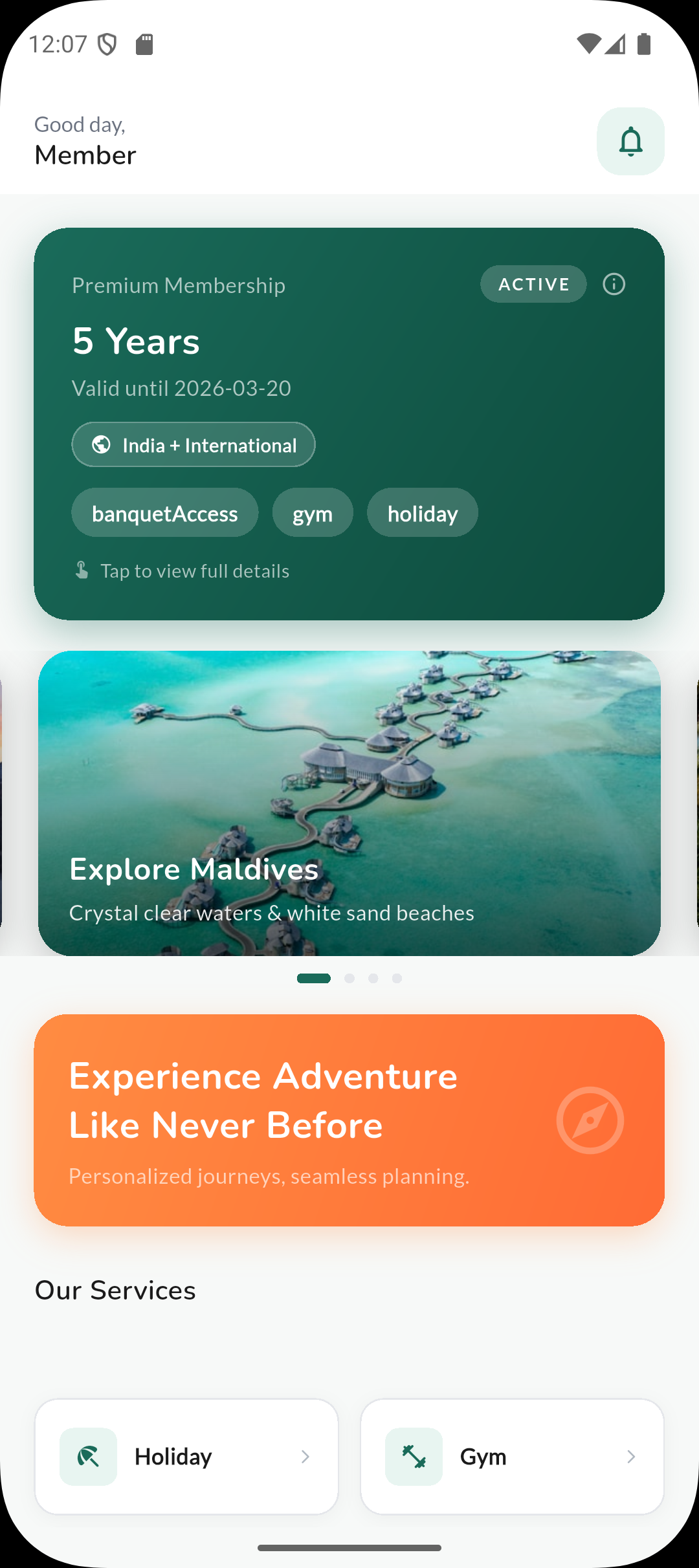This screenshot has height=1568, width=699.
Task: Select the banquetAccess chip
Action: (x=165, y=513)
